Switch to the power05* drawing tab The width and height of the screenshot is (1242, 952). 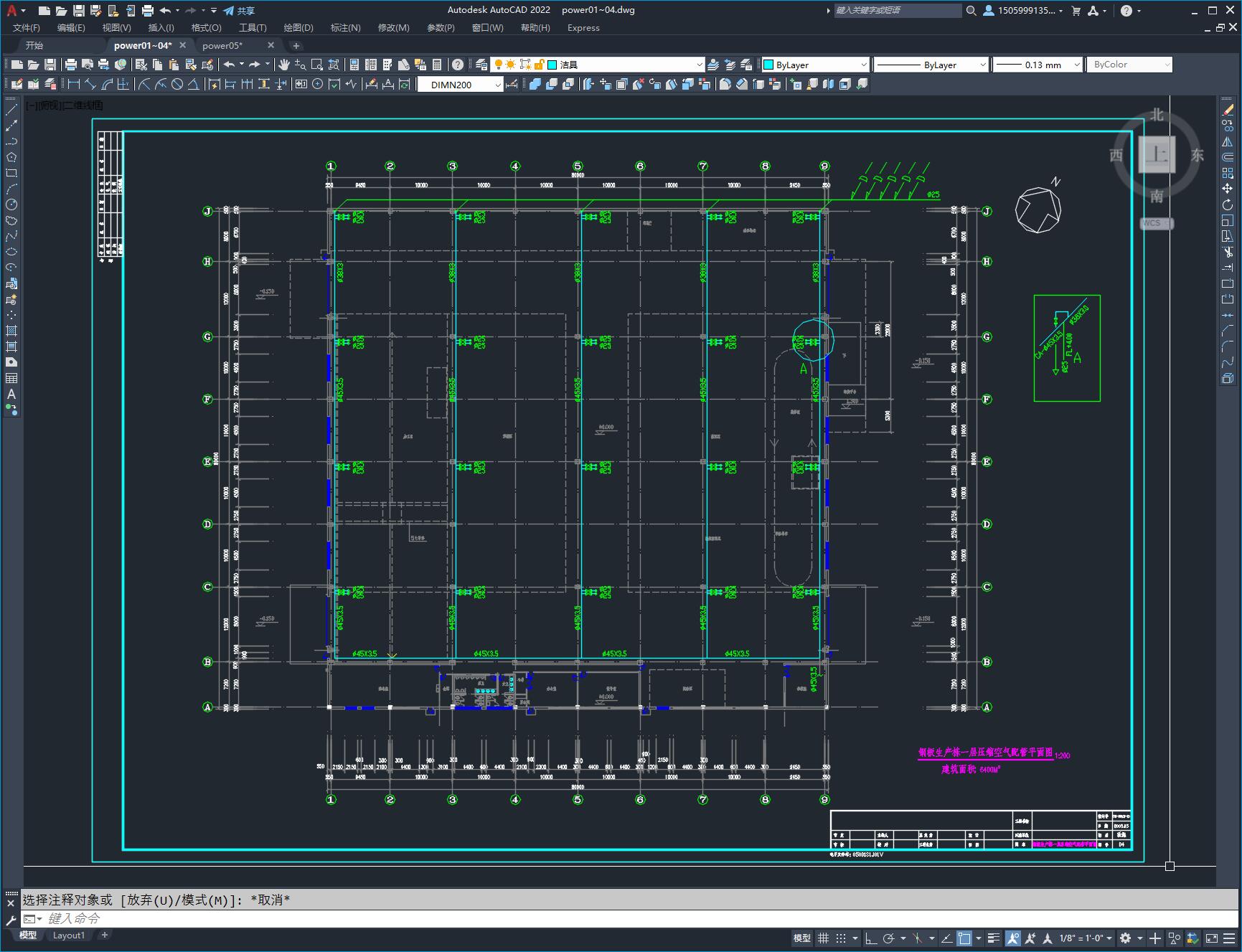click(x=222, y=45)
